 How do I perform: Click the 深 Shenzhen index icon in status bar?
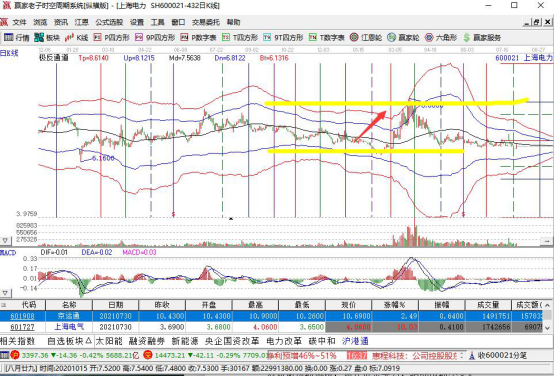pyautogui.click(x=148, y=355)
